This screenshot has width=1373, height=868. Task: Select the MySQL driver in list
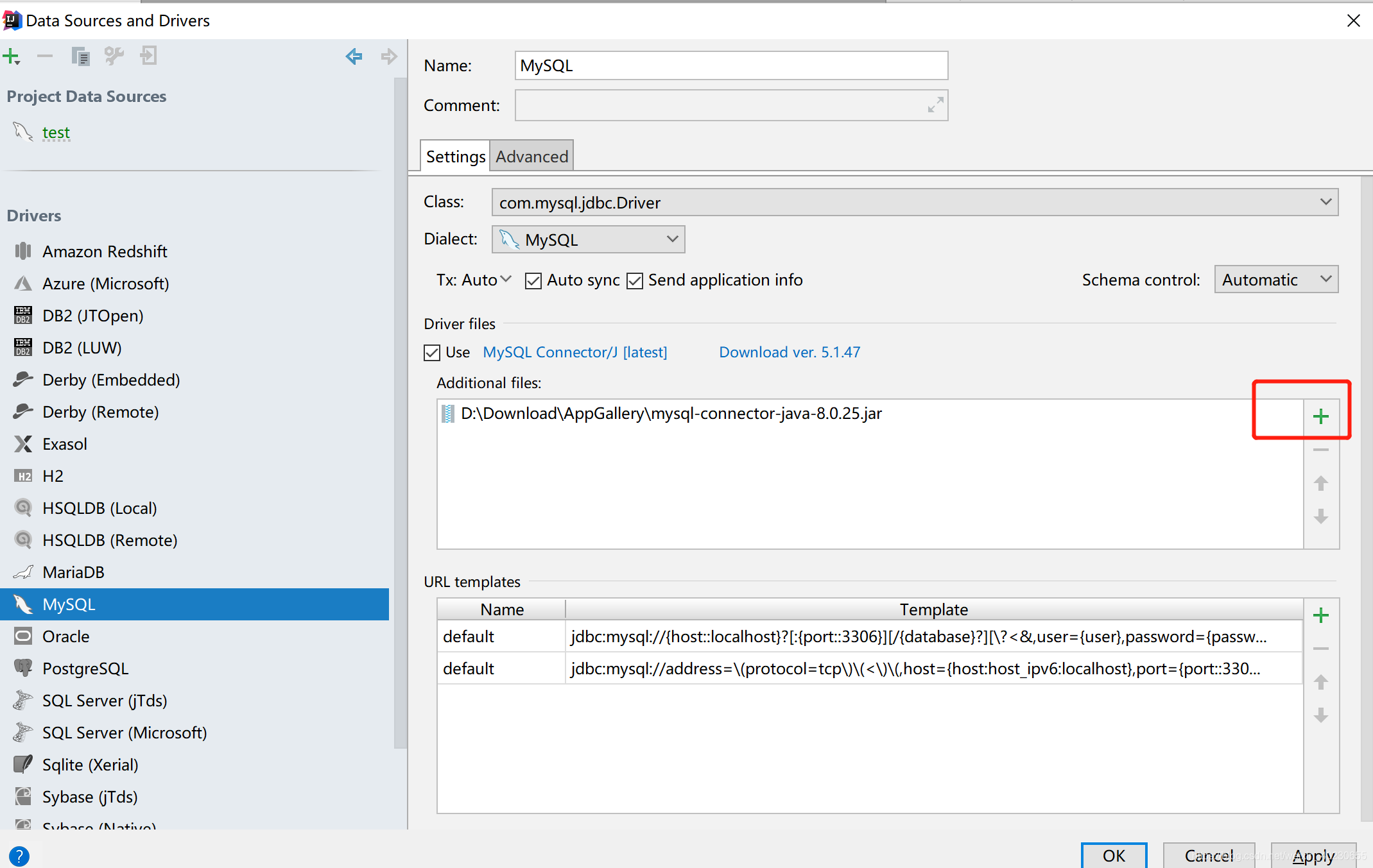pyautogui.click(x=194, y=604)
